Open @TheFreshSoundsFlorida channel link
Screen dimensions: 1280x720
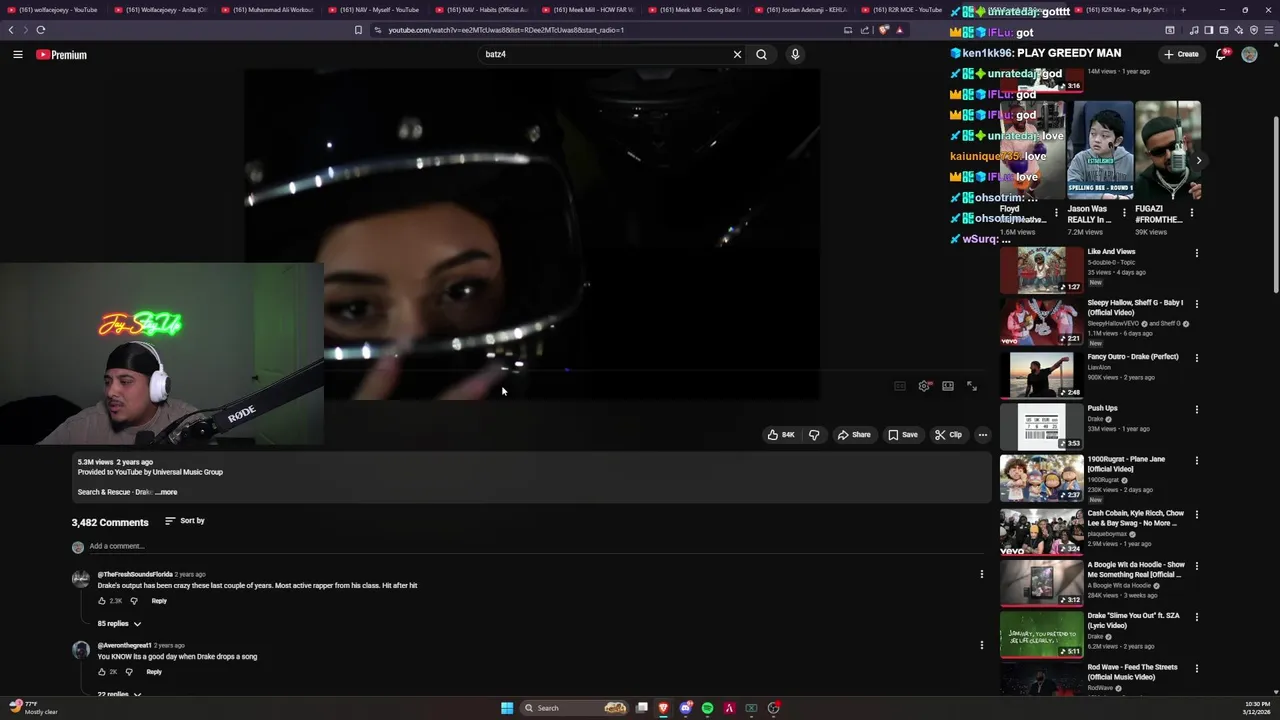[135, 575]
